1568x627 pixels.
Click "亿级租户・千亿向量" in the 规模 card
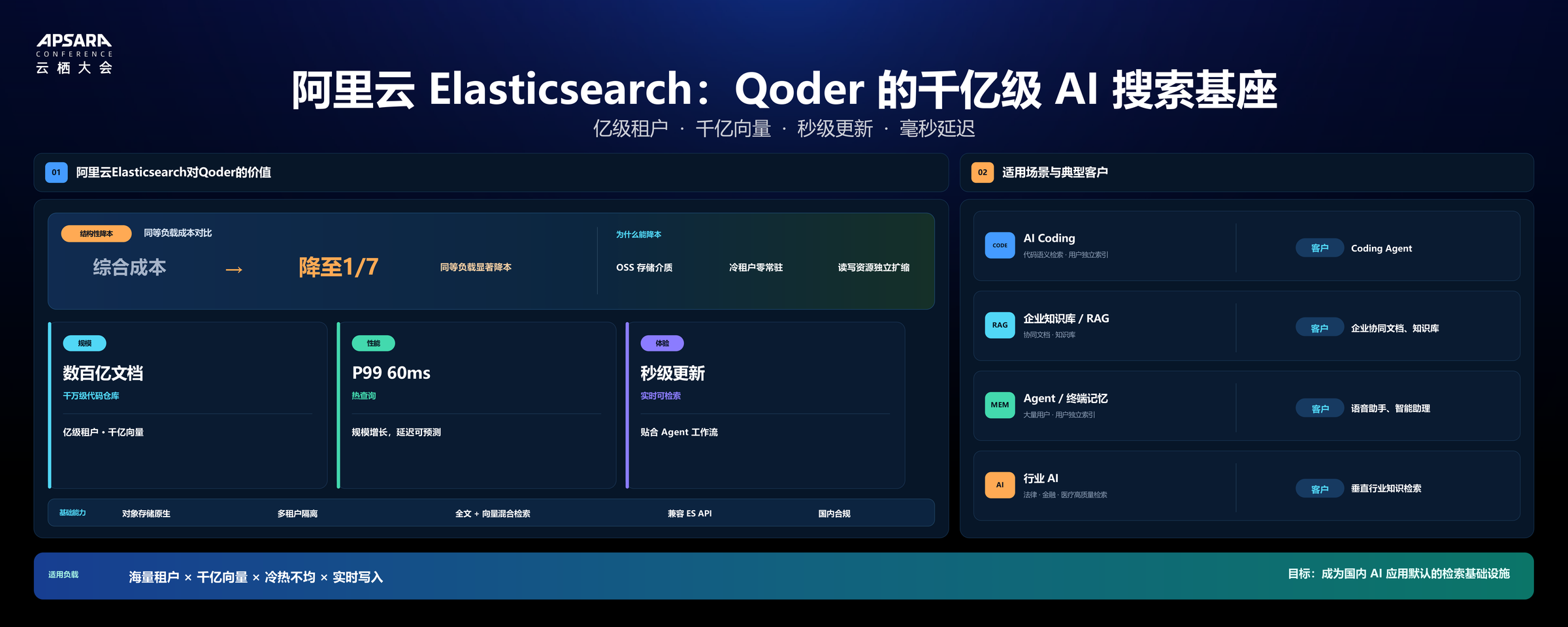(103, 432)
